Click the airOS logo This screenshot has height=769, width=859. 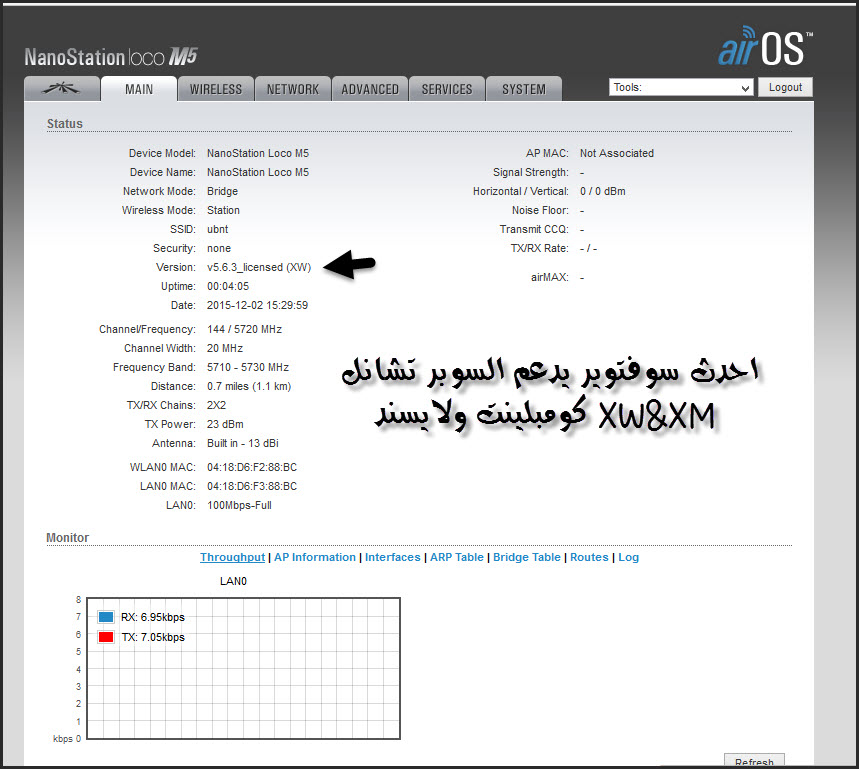[x=765, y=46]
